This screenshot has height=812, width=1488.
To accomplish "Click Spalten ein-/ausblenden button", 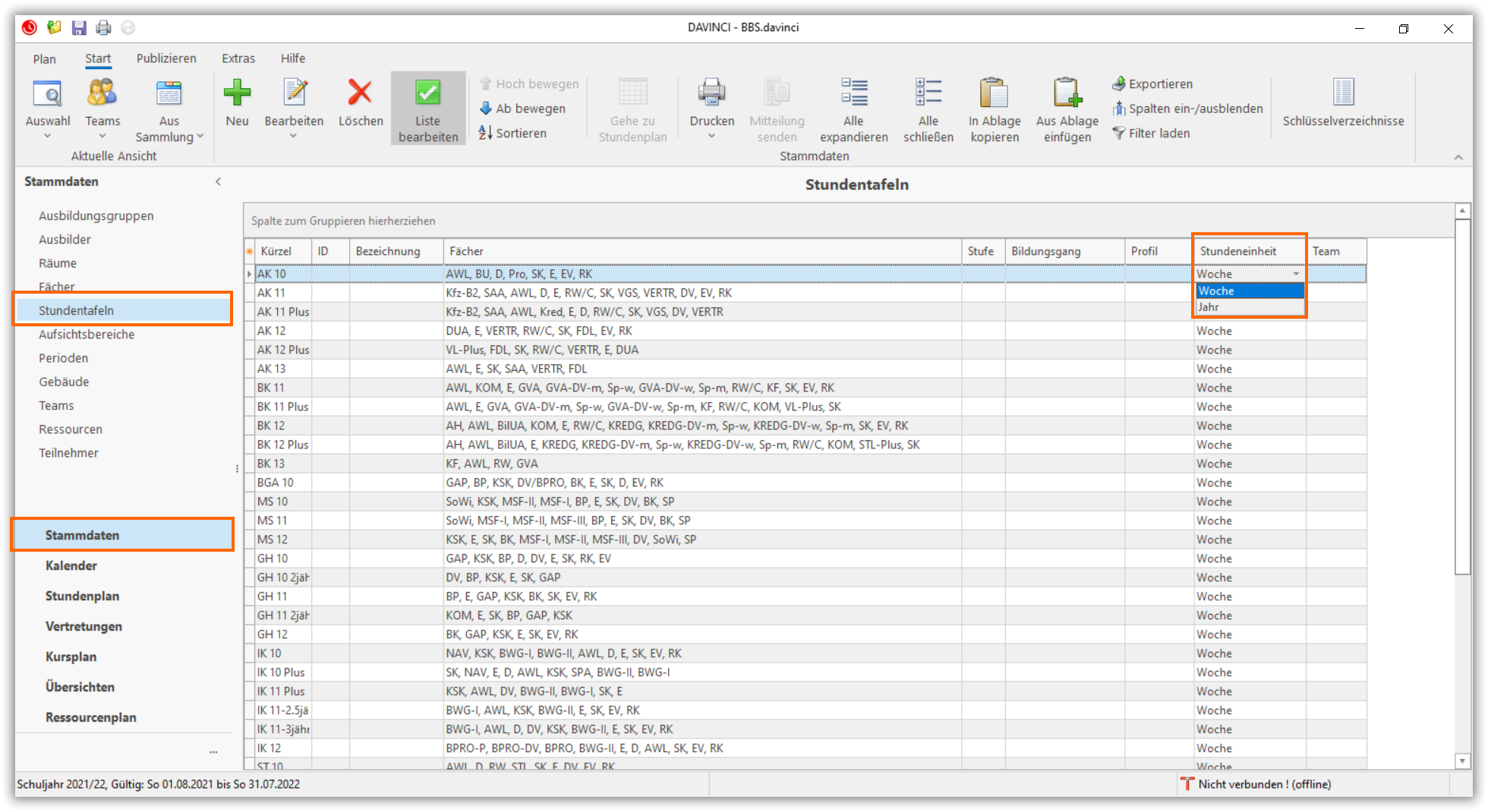I will tap(1187, 109).
